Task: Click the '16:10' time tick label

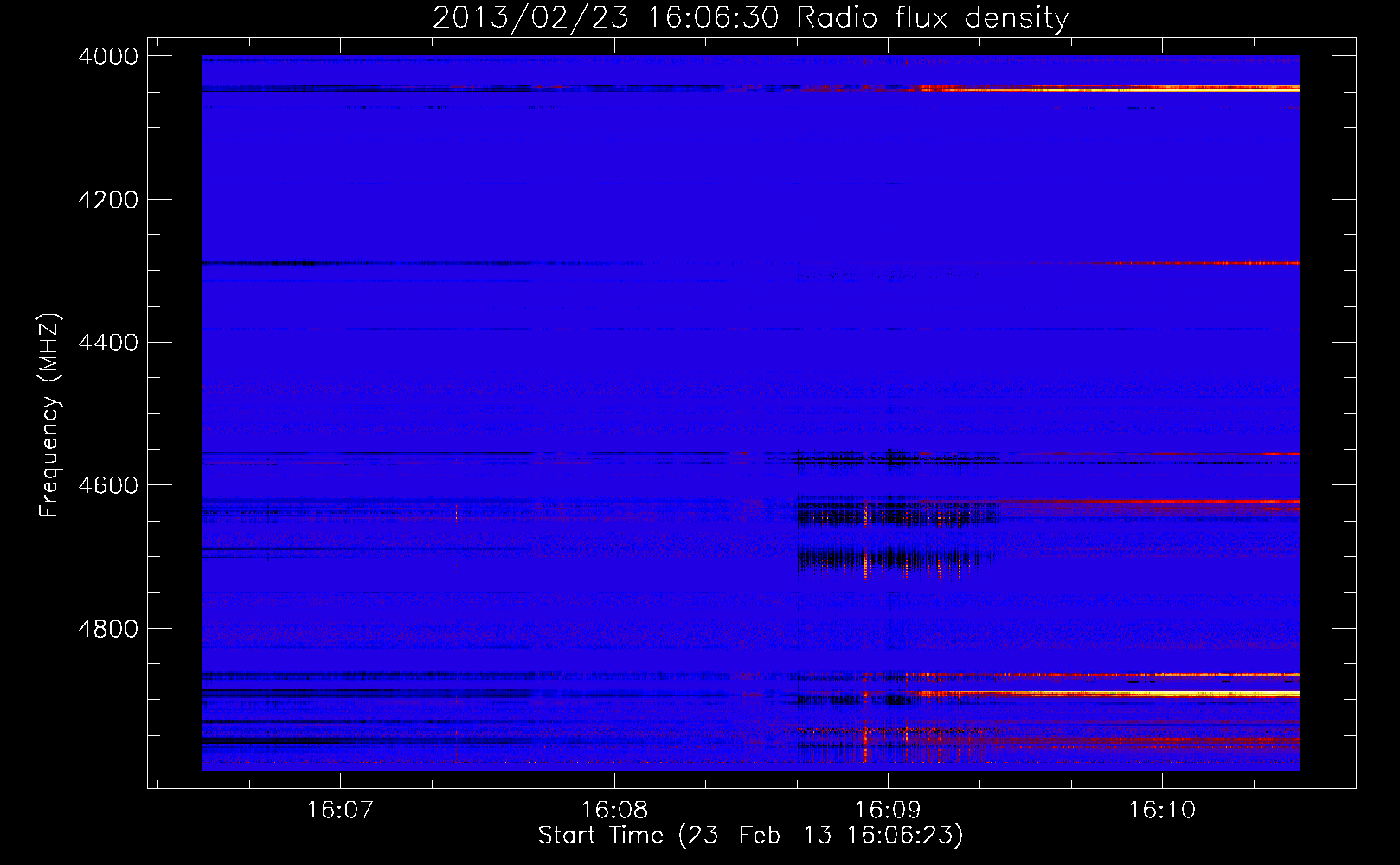Action: coord(1161,810)
